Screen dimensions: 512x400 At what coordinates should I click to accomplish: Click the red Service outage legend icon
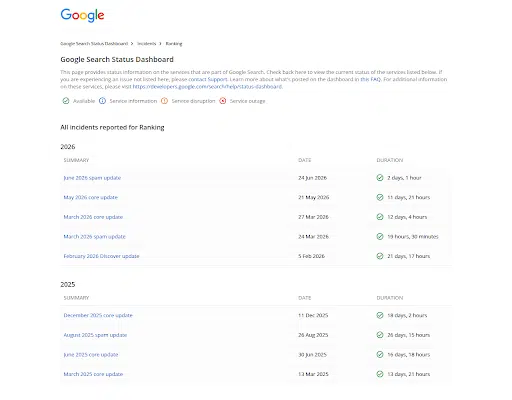(x=223, y=101)
